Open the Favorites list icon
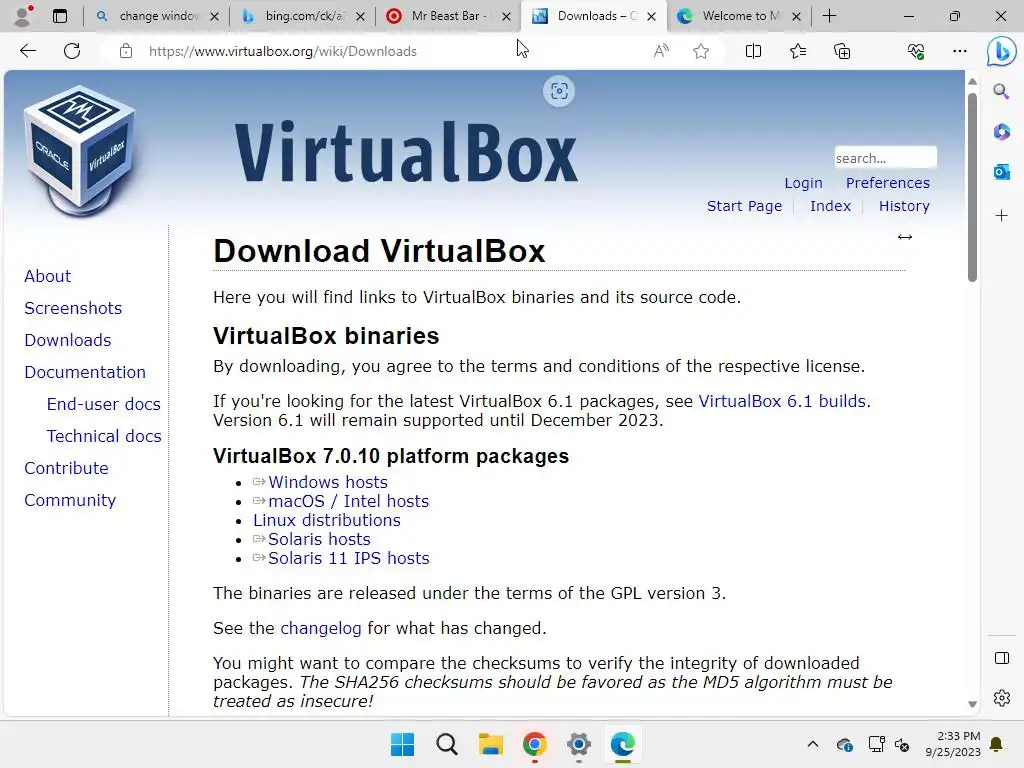This screenshot has width=1024, height=768. tap(797, 51)
